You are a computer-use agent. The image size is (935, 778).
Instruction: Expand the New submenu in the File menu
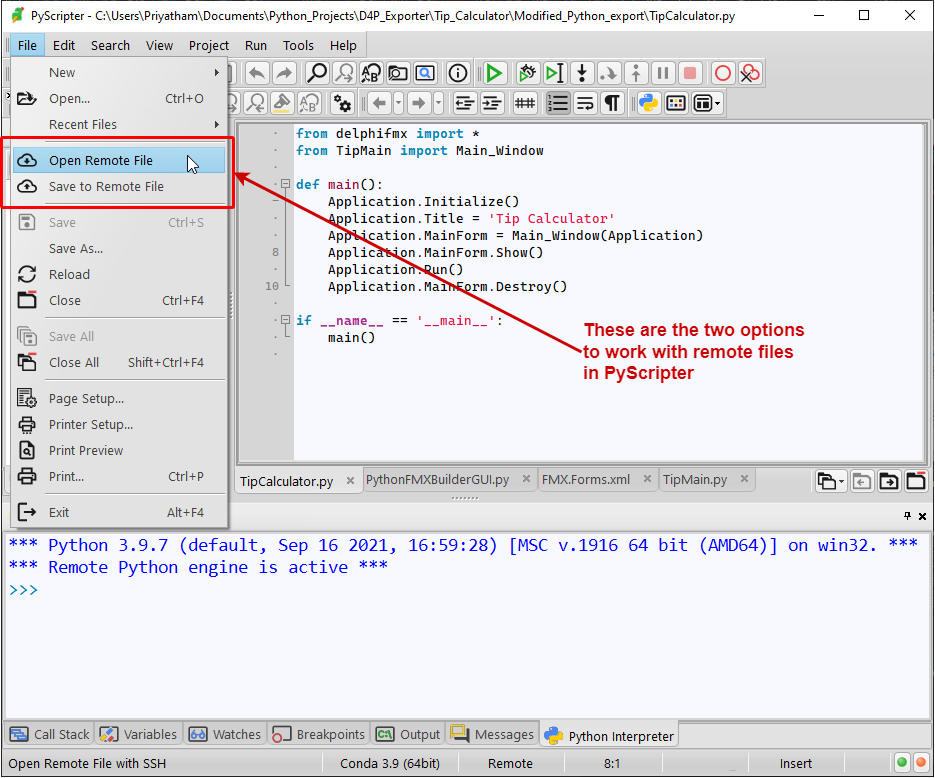pyautogui.click(x=61, y=72)
